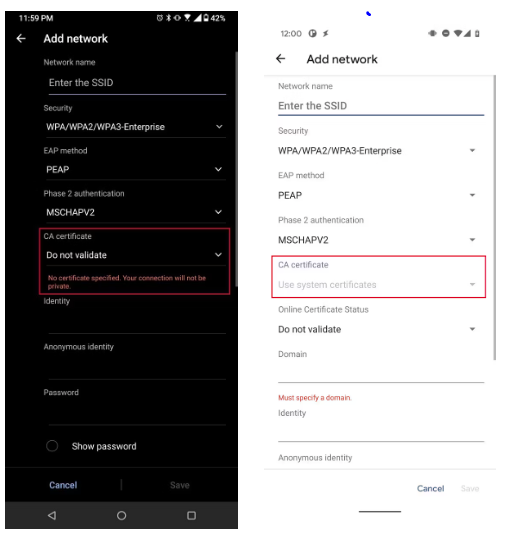Tap Cancel on the light screen
This screenshot has height=538, width=509.
pos(430,488)
